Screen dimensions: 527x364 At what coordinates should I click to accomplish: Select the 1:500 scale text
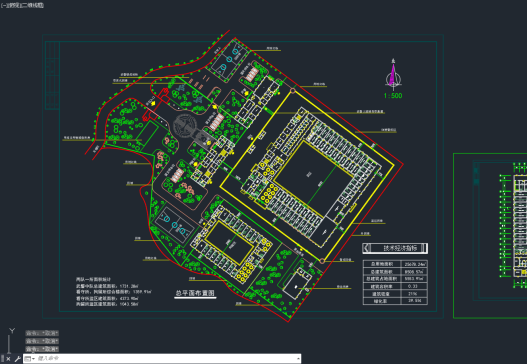click(393, 96)
